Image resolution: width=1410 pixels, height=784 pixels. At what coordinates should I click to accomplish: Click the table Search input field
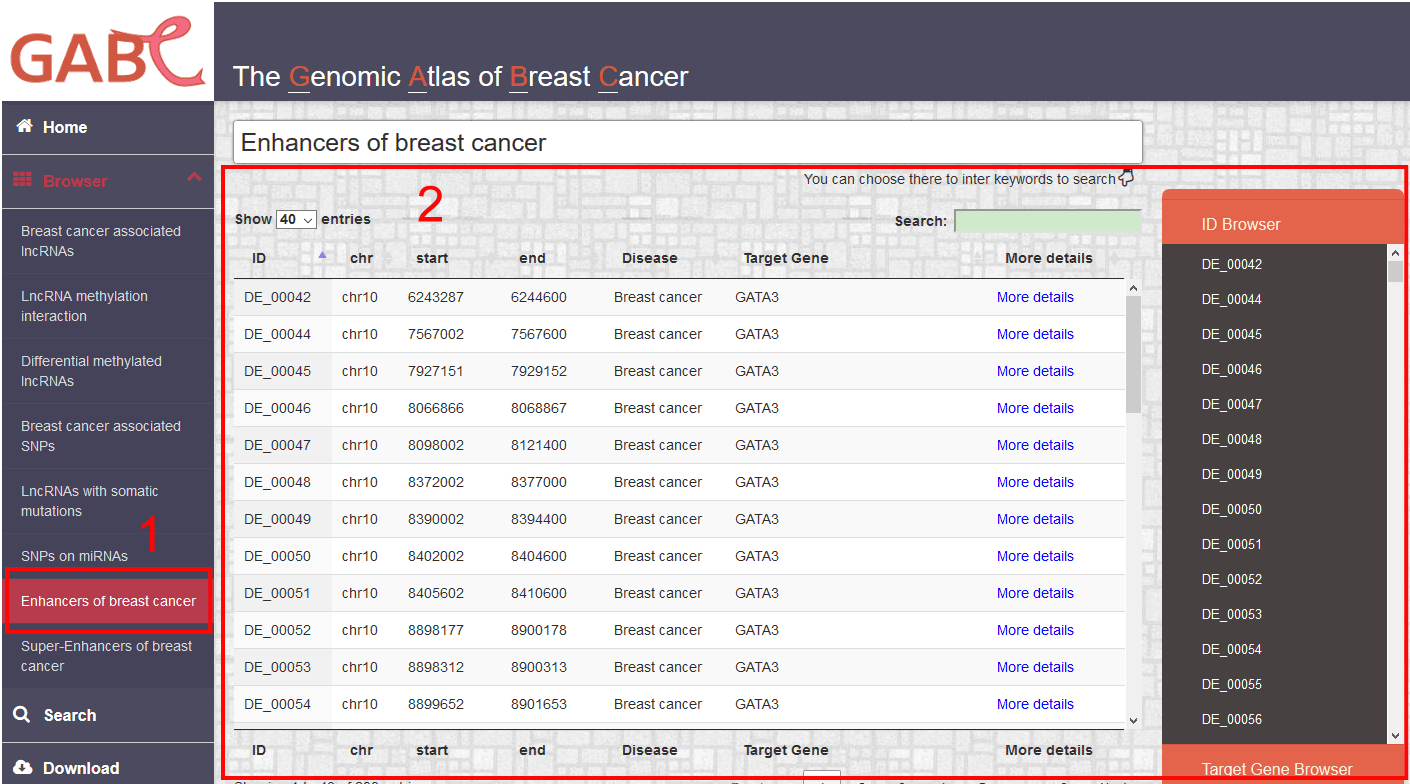1048,221
